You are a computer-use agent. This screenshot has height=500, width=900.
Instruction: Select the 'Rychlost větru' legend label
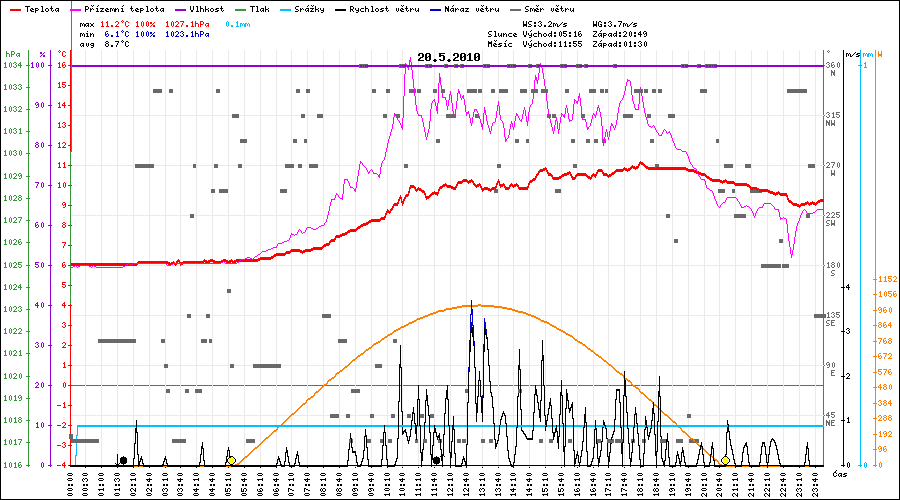(384, 9)
